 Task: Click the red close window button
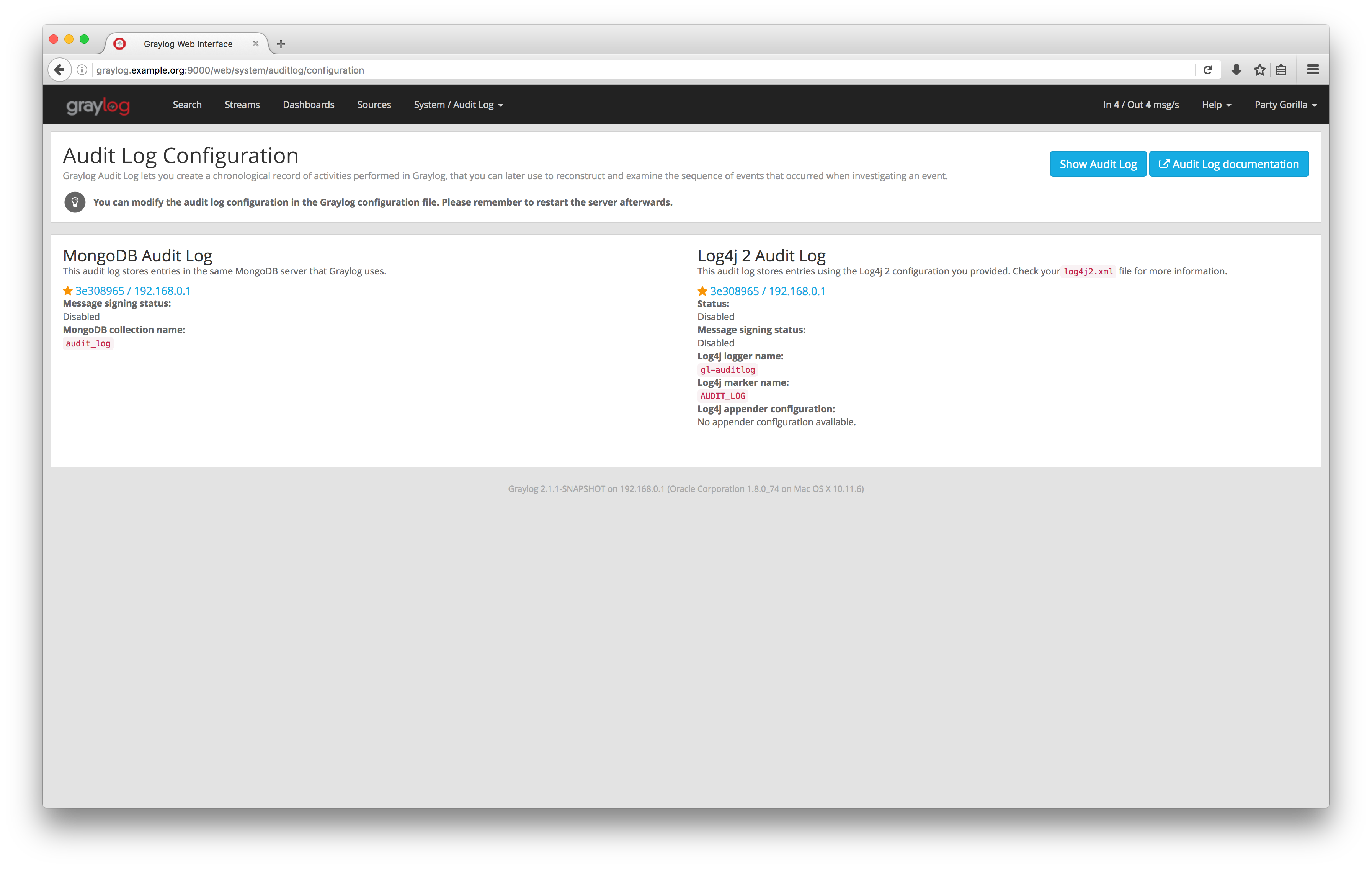(x=54, y=39)
